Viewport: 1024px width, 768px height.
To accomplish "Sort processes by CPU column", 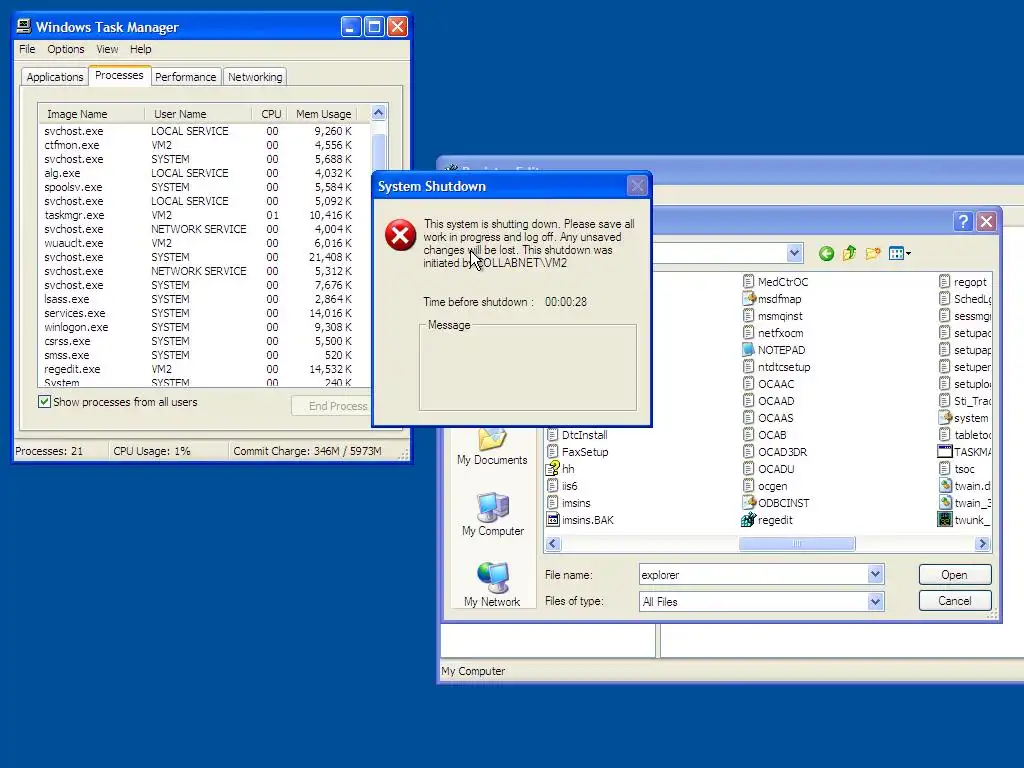I will coord(269,114).
